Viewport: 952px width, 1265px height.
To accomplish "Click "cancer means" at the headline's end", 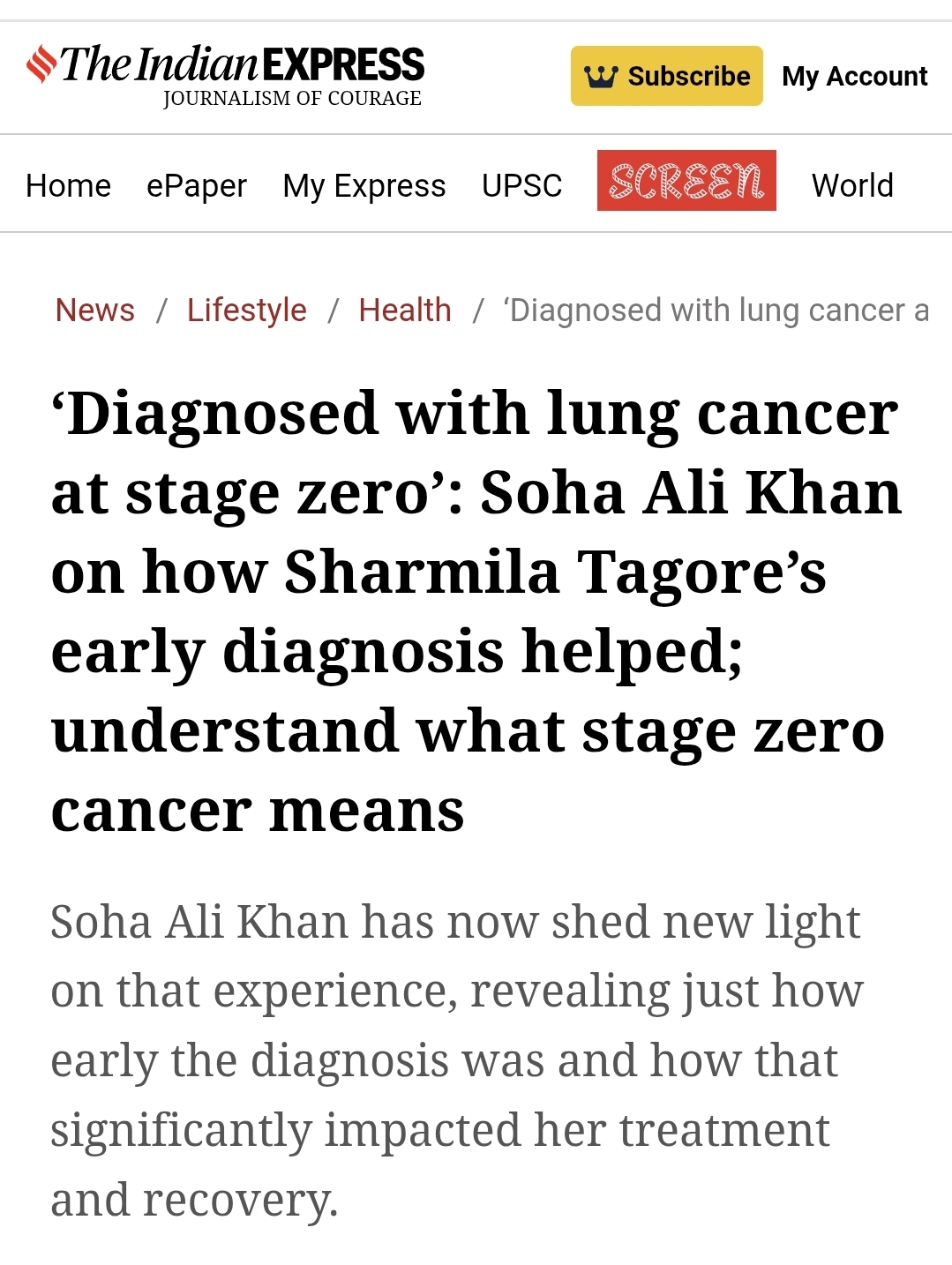I will [x=258, y=811].
